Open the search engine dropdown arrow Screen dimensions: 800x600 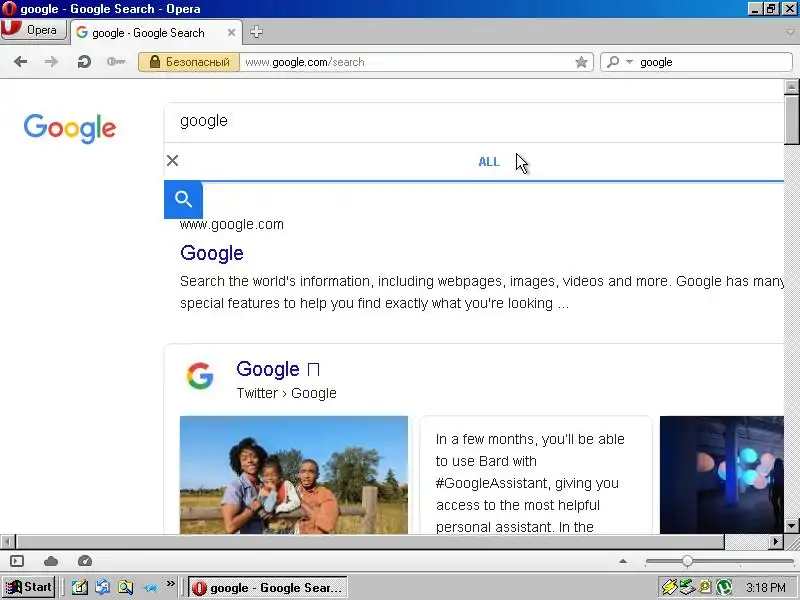629,62
